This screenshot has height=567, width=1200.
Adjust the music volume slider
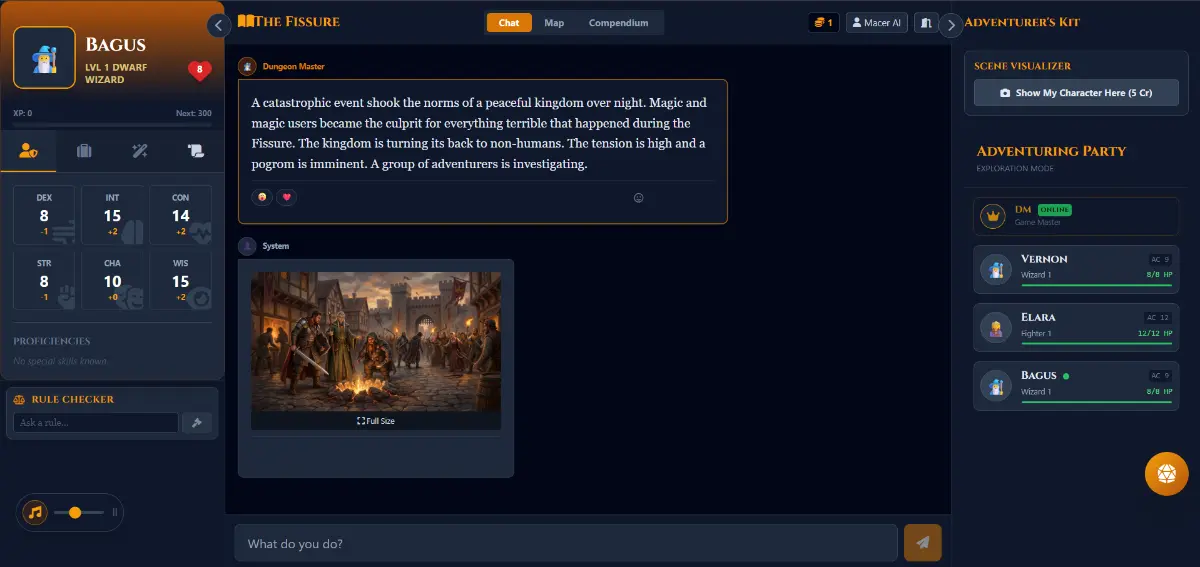coord(79,512)
